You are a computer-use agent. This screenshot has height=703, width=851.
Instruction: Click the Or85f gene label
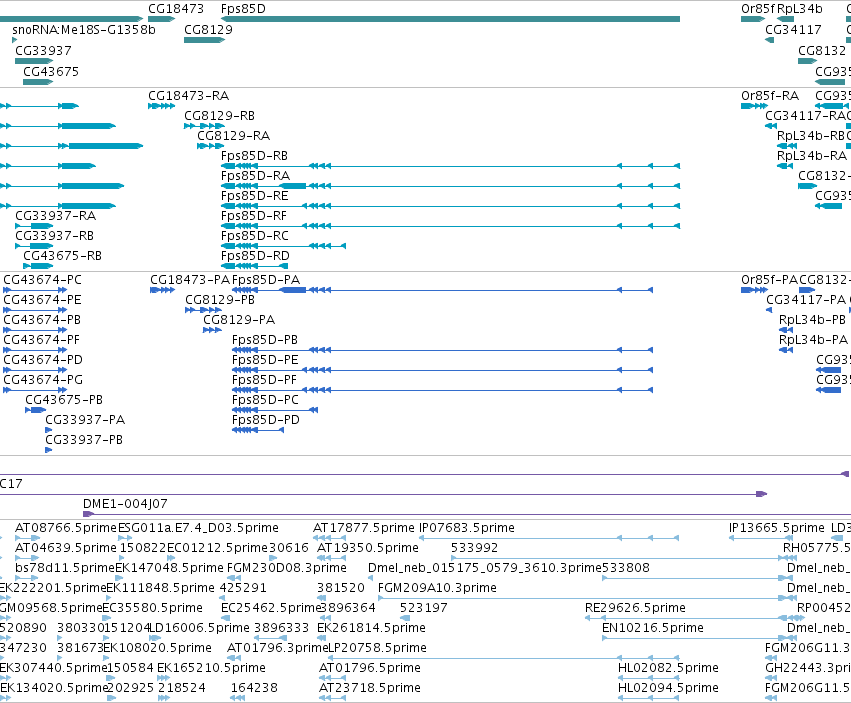758,9
